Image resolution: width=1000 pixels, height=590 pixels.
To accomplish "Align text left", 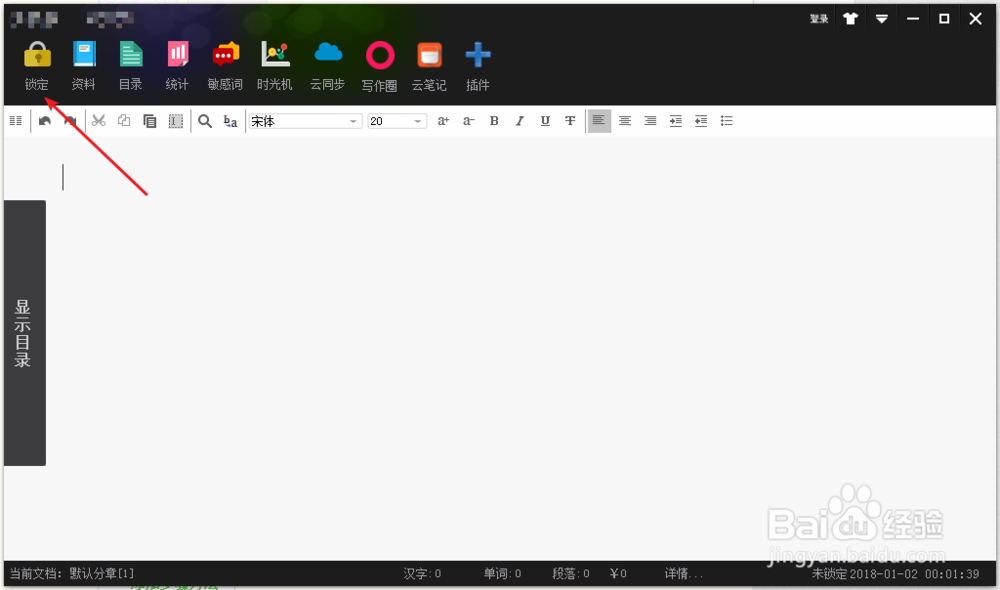I will (599, 121).
